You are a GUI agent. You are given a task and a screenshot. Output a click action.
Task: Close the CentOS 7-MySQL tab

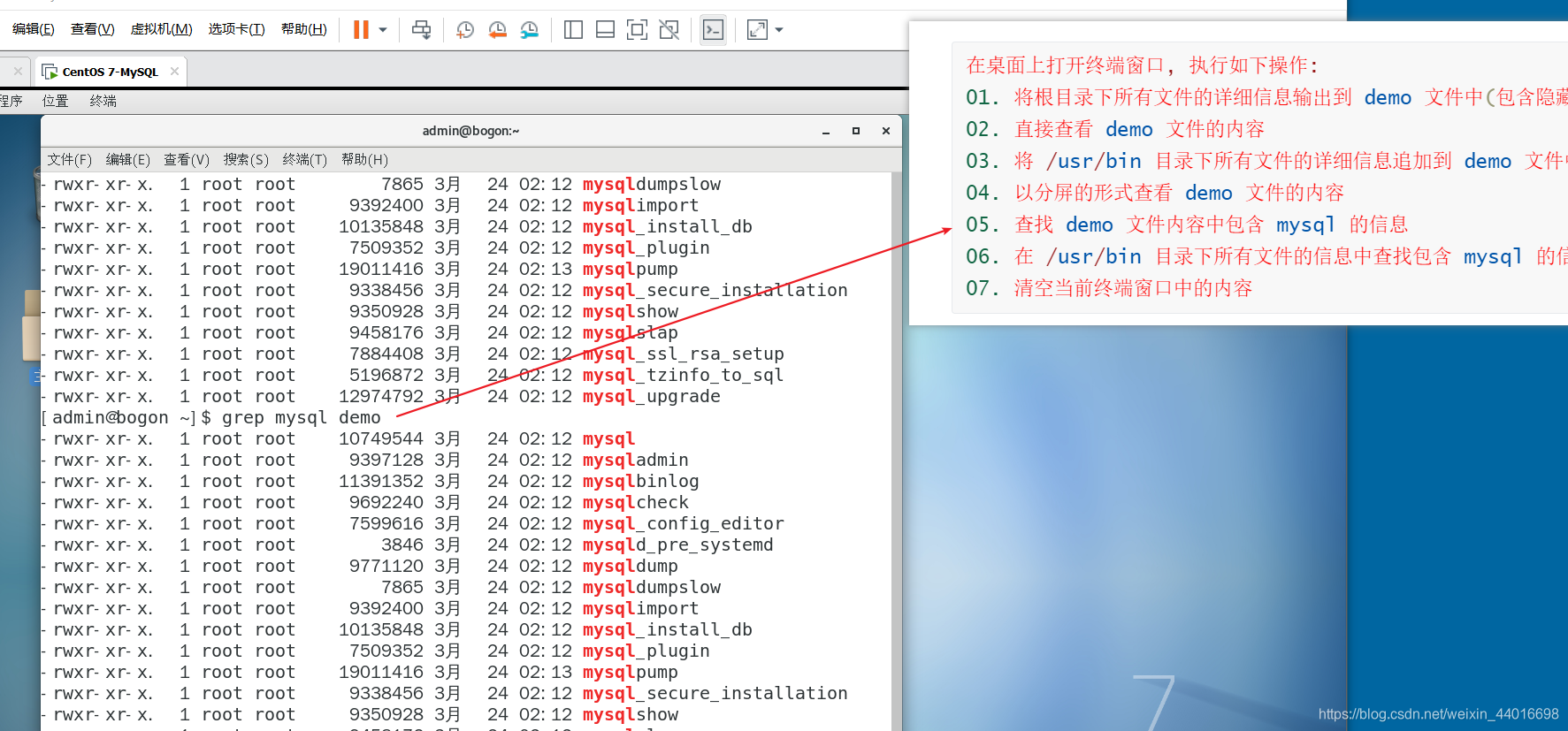pos(175,72)
